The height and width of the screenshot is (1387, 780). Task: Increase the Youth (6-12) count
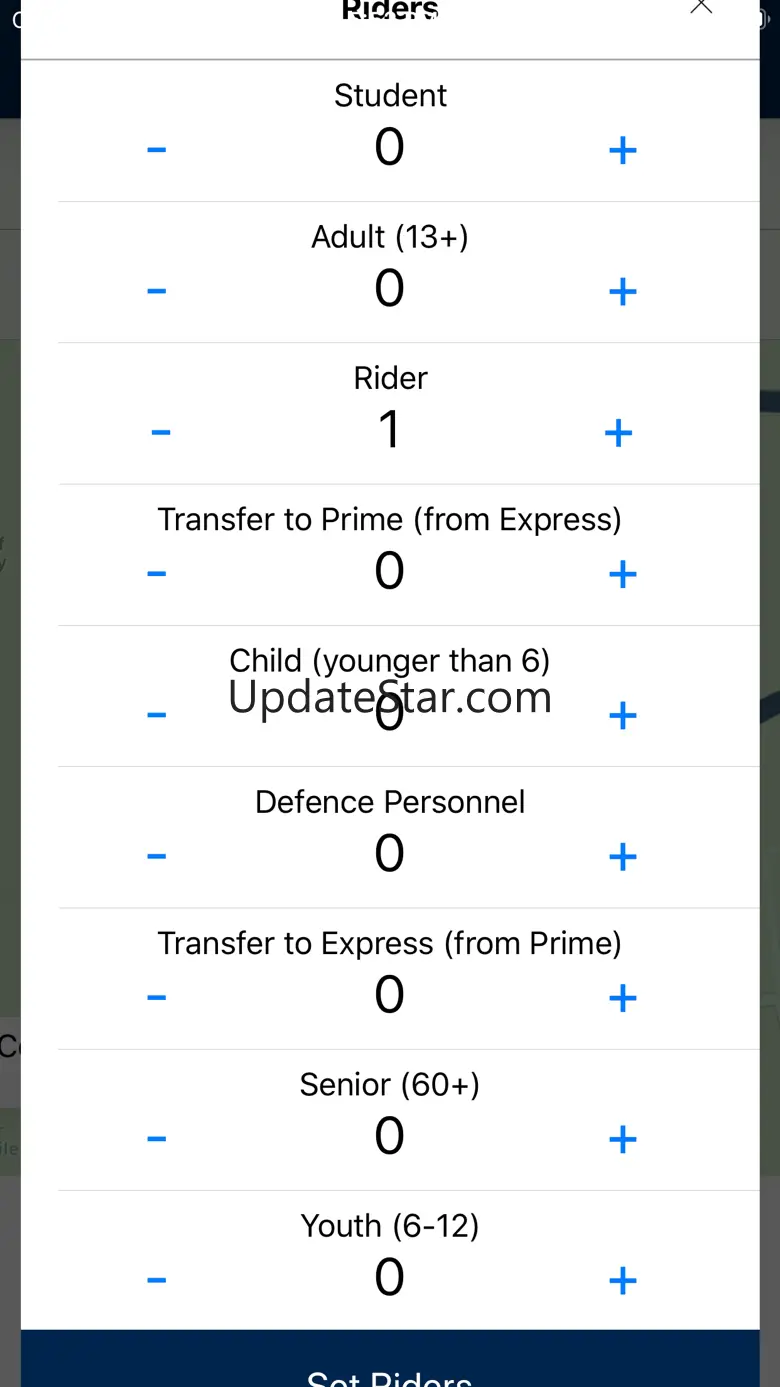point(622,1280)
